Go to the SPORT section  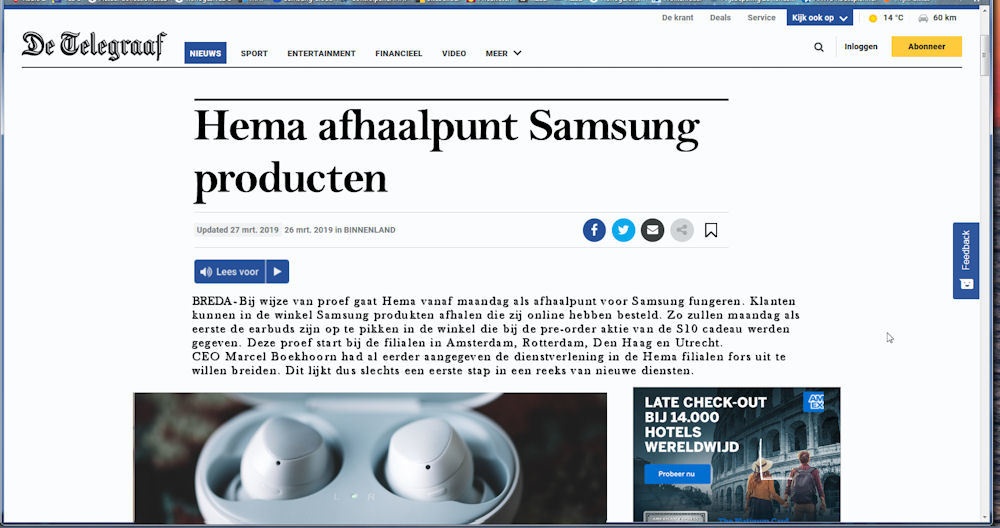(x=254, y=54)
